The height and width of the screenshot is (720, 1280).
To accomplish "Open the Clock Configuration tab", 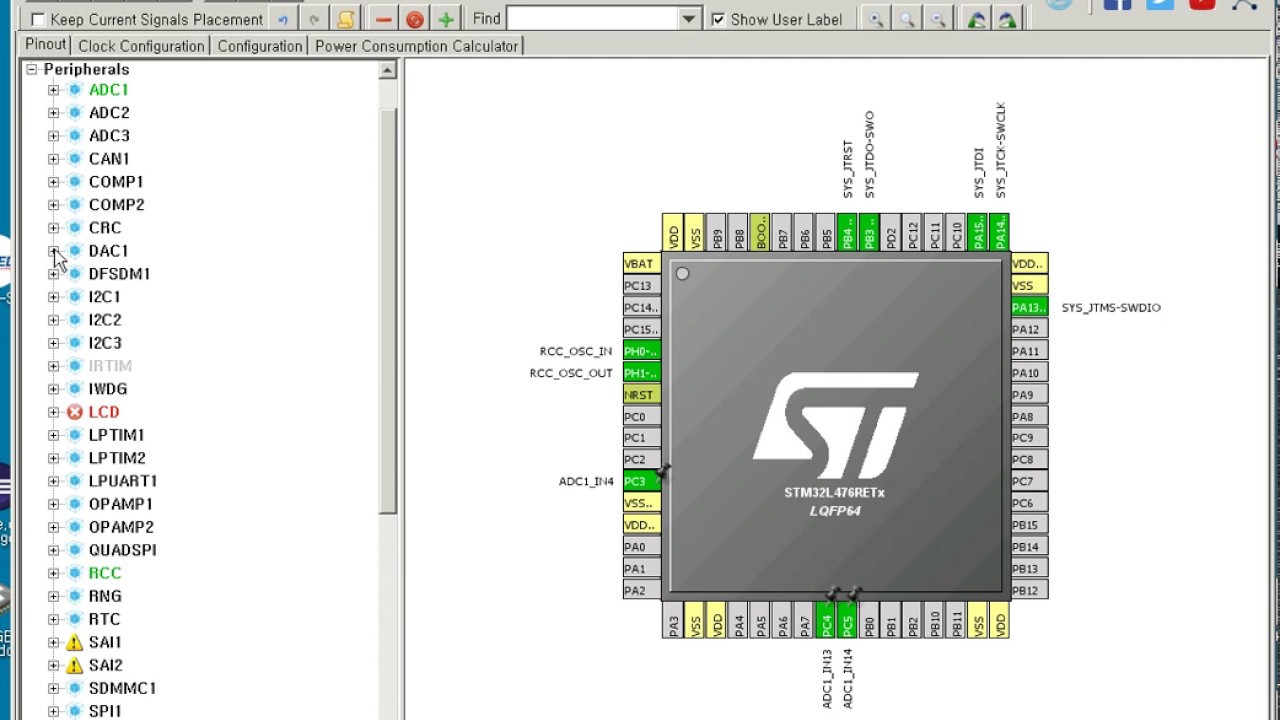I will tap(141, 46).
